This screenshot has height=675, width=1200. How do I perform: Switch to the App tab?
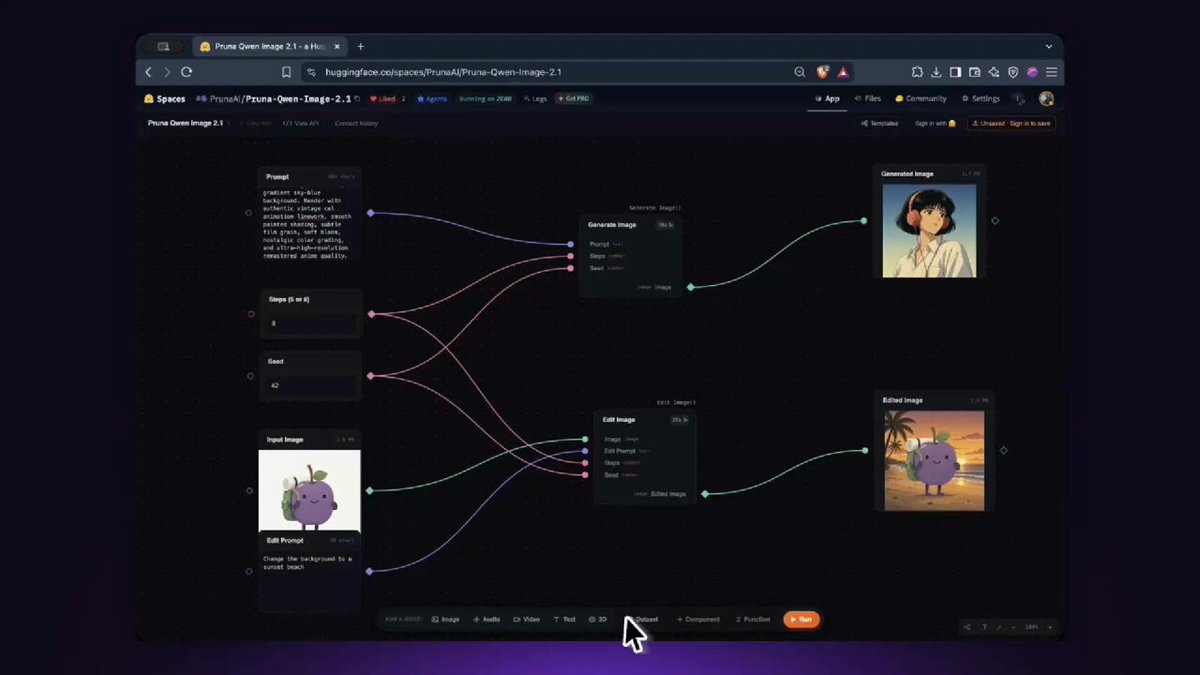[827, 99]
